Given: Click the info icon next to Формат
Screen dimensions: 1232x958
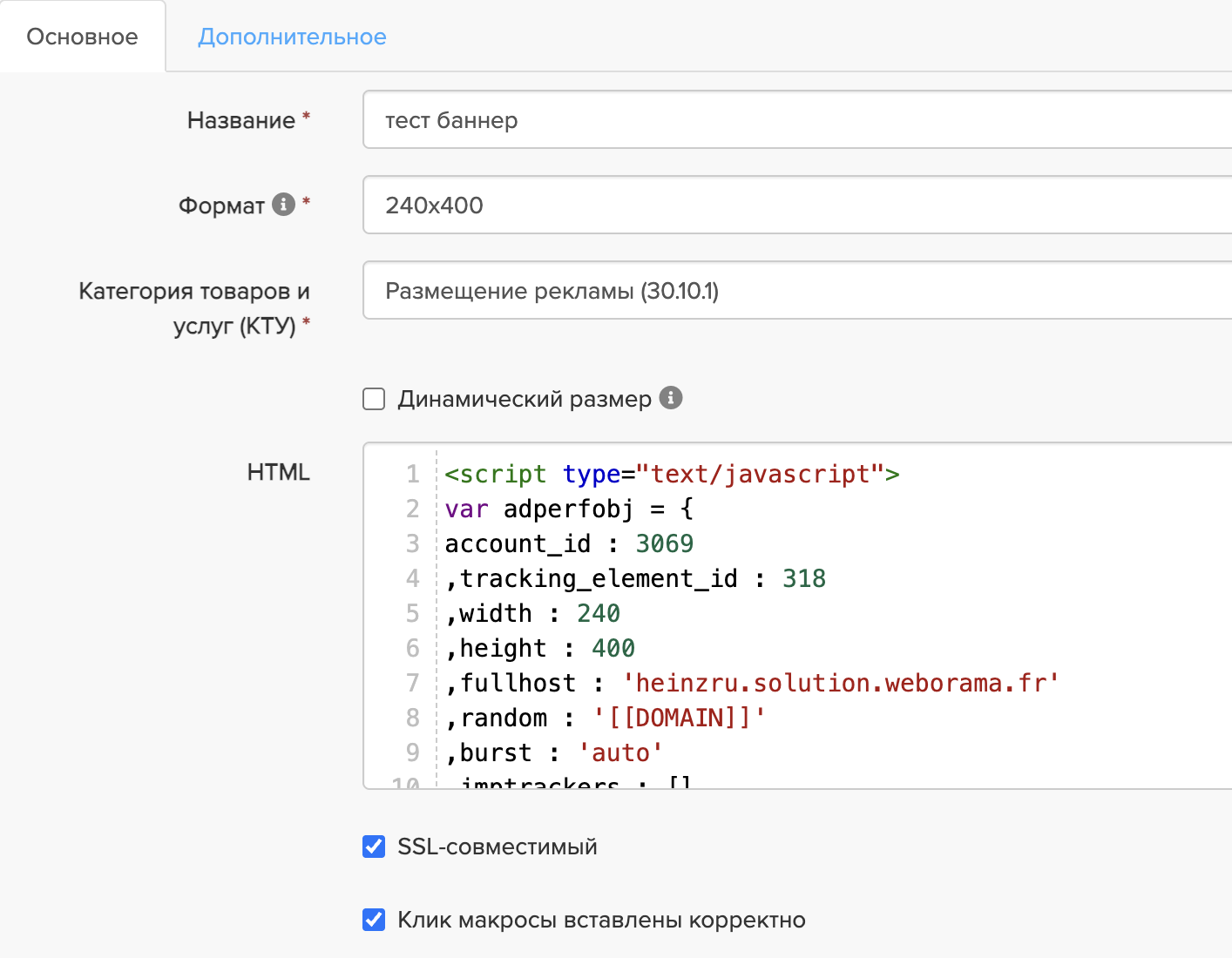Looking at the screenshot, I should pos(283,204).
